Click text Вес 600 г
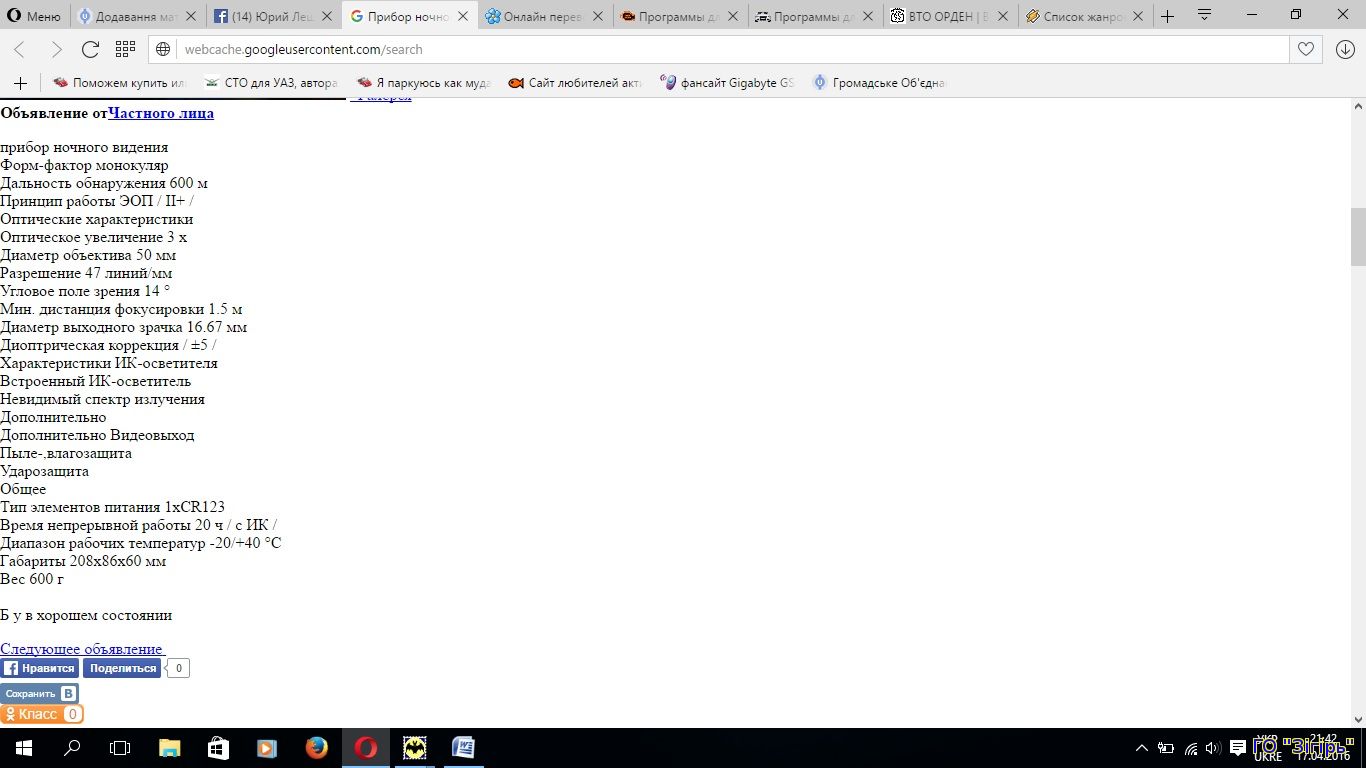Screen dimensions: 1366x768 [x=32, y=579]
